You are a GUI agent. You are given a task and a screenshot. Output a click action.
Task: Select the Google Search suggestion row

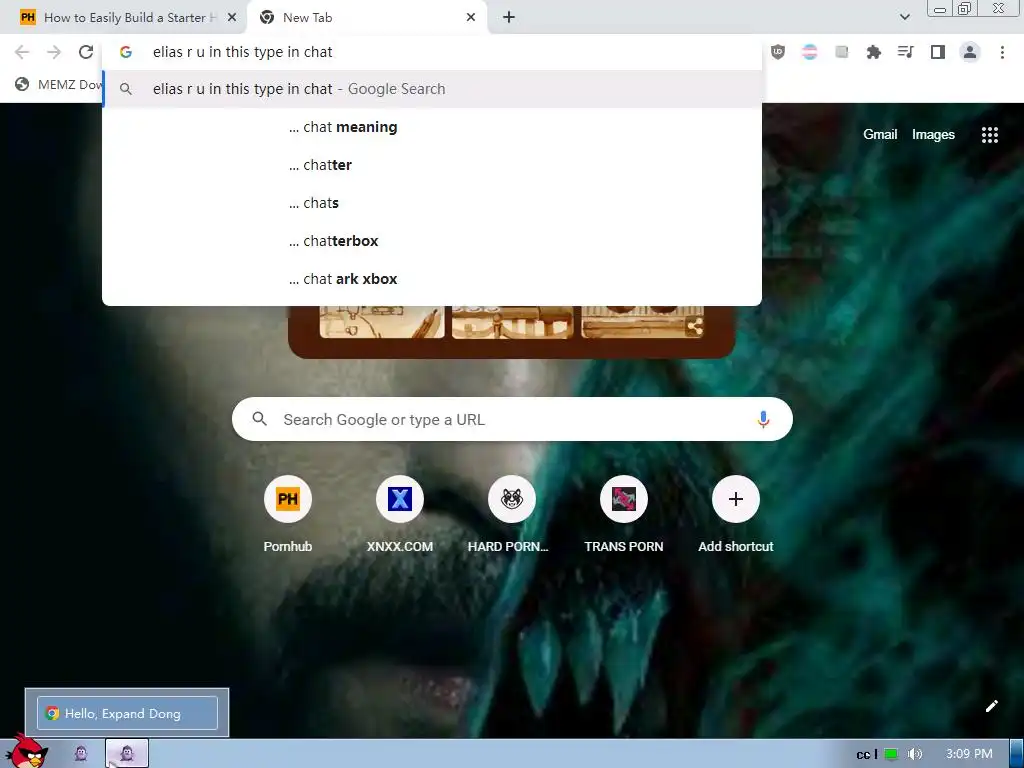click(432, 89)
